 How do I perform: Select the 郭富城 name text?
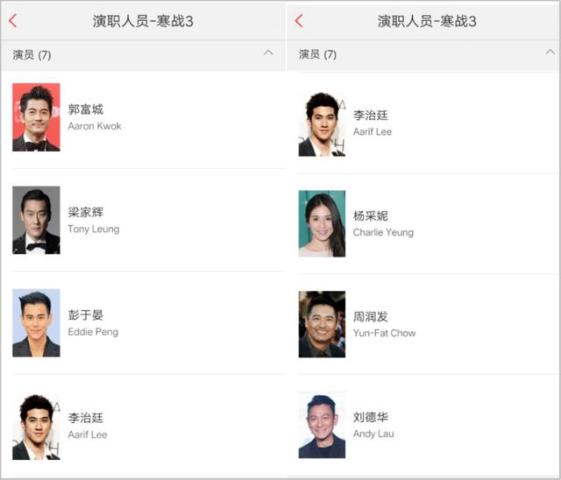(86, 109)
